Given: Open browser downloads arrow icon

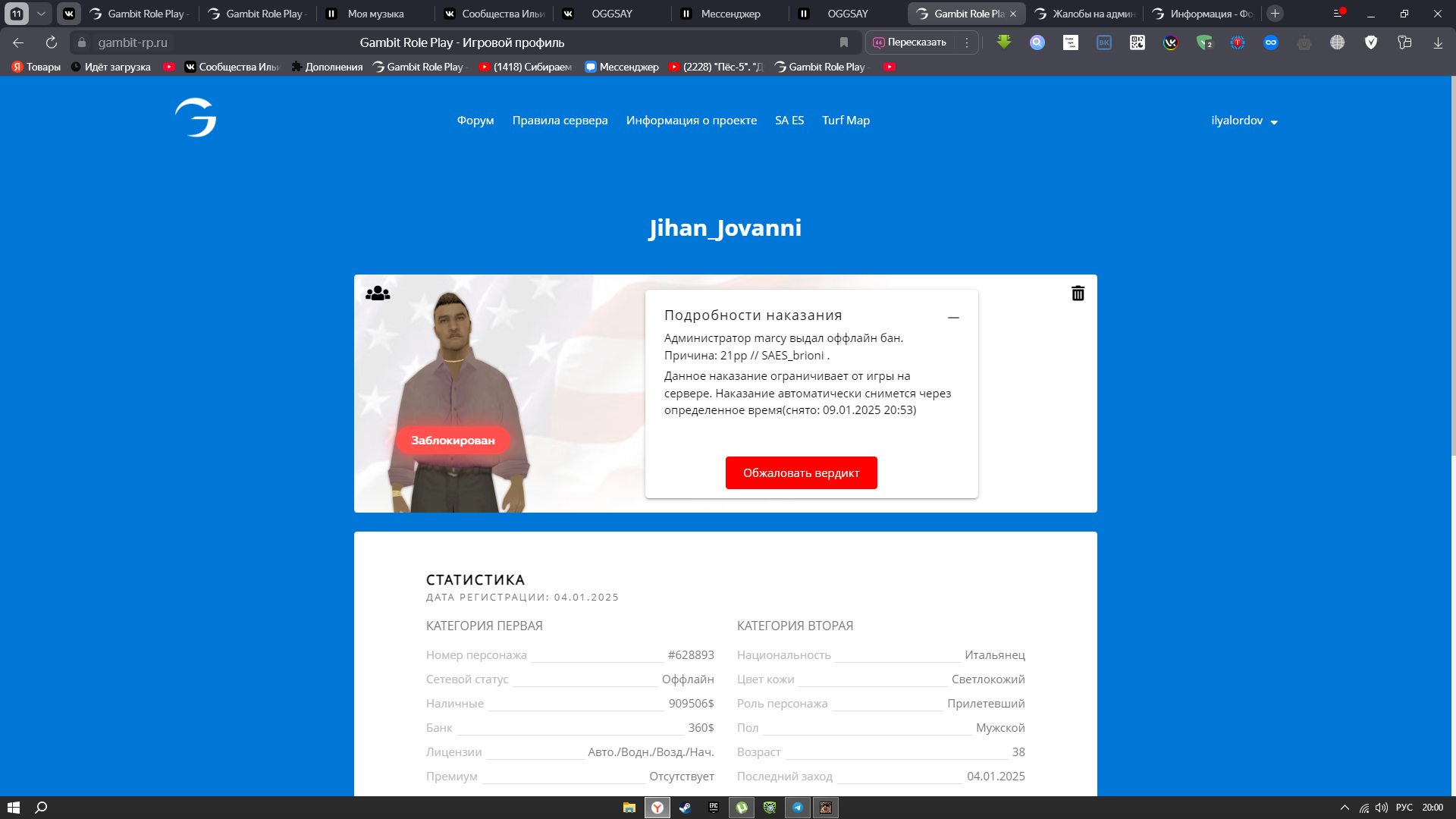Looking at the screenshot, I should [x=1438, y=42].
